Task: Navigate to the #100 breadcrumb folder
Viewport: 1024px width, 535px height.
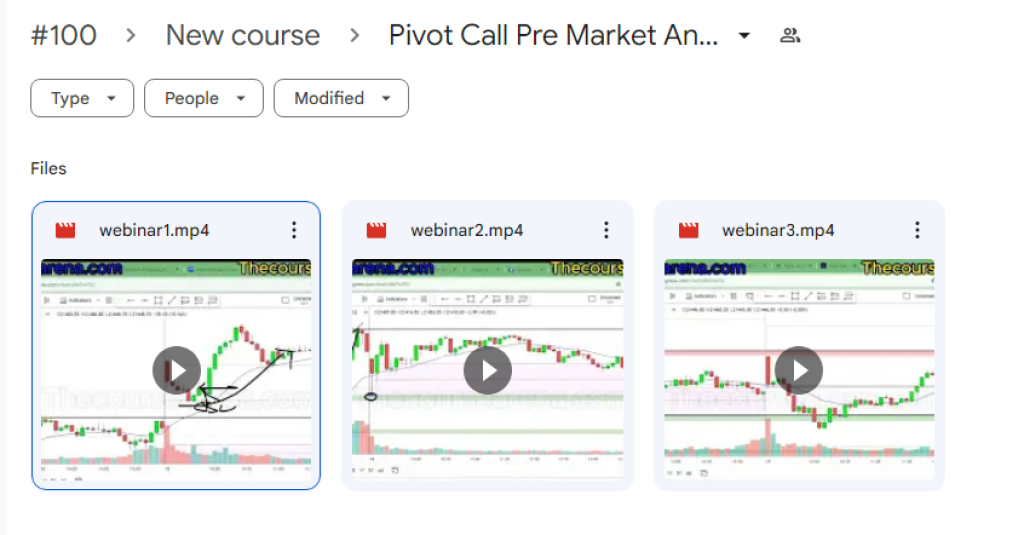Action: point(64,36)
